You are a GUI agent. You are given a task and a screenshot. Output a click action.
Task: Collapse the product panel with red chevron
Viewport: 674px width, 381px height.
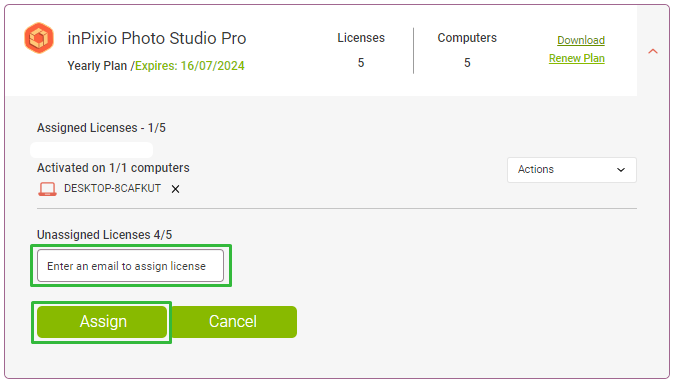point(653,52)
